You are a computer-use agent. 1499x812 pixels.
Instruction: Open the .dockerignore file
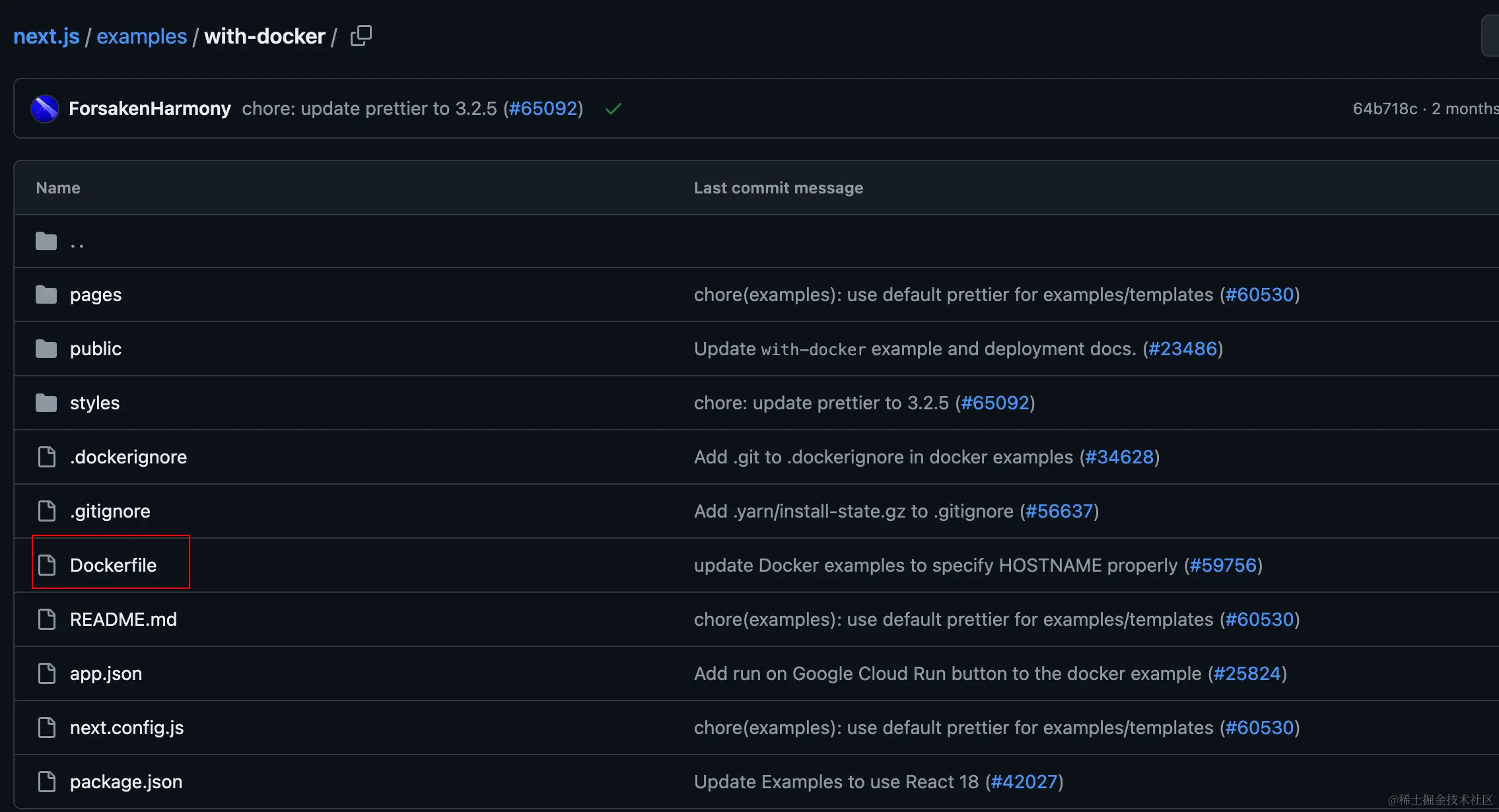128,457
